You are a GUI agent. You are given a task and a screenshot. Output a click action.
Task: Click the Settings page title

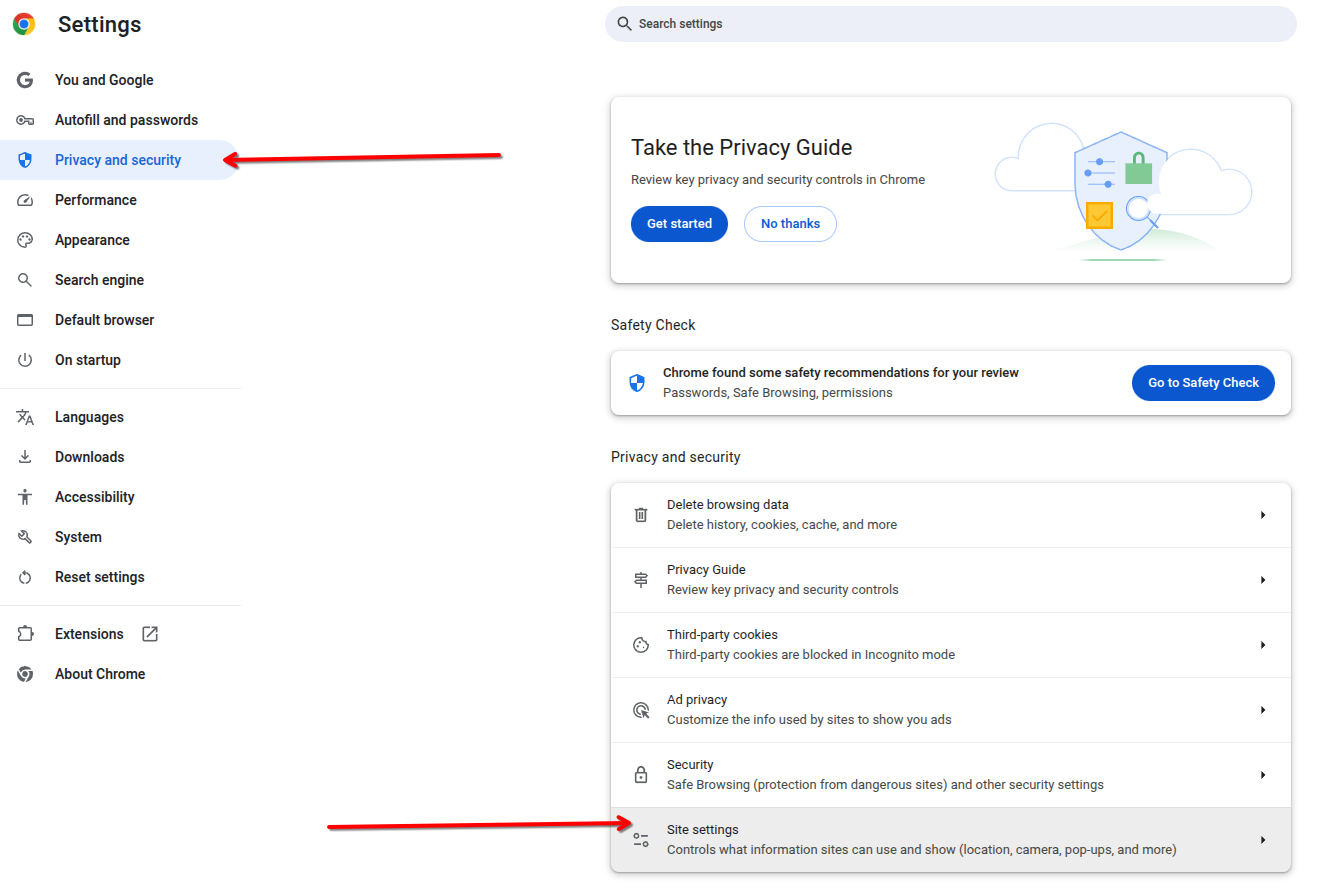(99, 25)
